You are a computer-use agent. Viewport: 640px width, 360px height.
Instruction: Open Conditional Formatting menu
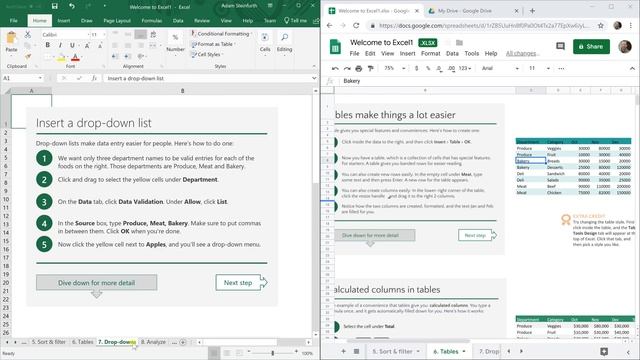[221, 34]
